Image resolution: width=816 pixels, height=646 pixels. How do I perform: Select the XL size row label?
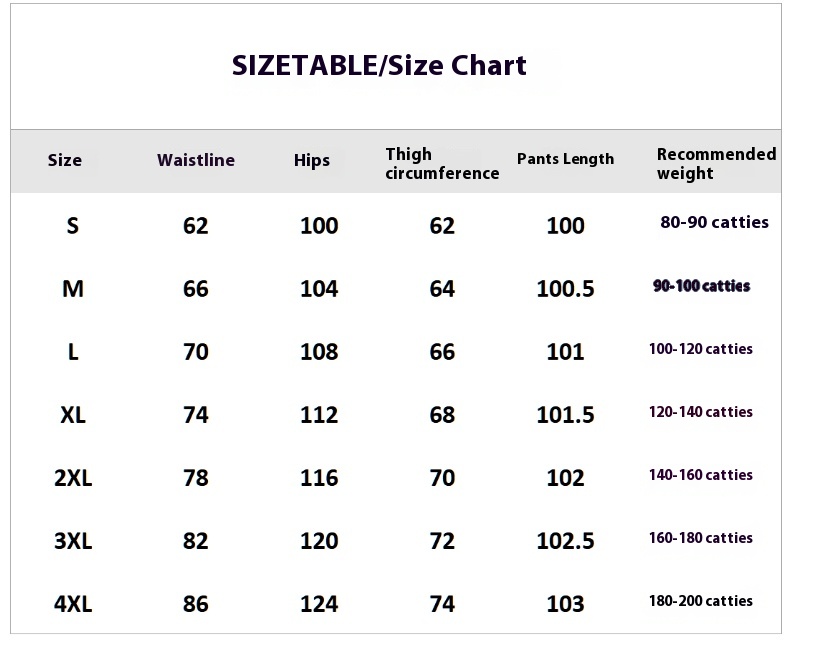[x=73, y=415]
